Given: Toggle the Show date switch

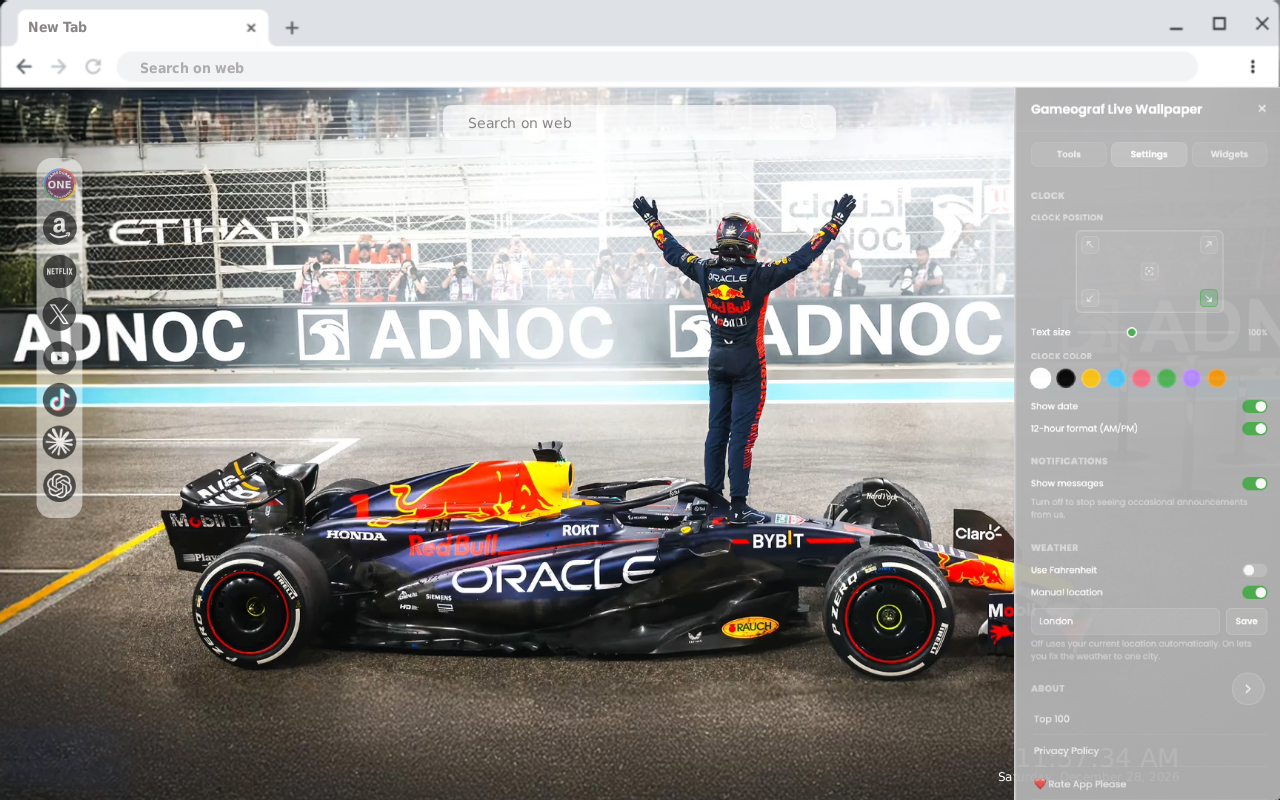Looking at the screenshot, I should (x=1254, y=407).
